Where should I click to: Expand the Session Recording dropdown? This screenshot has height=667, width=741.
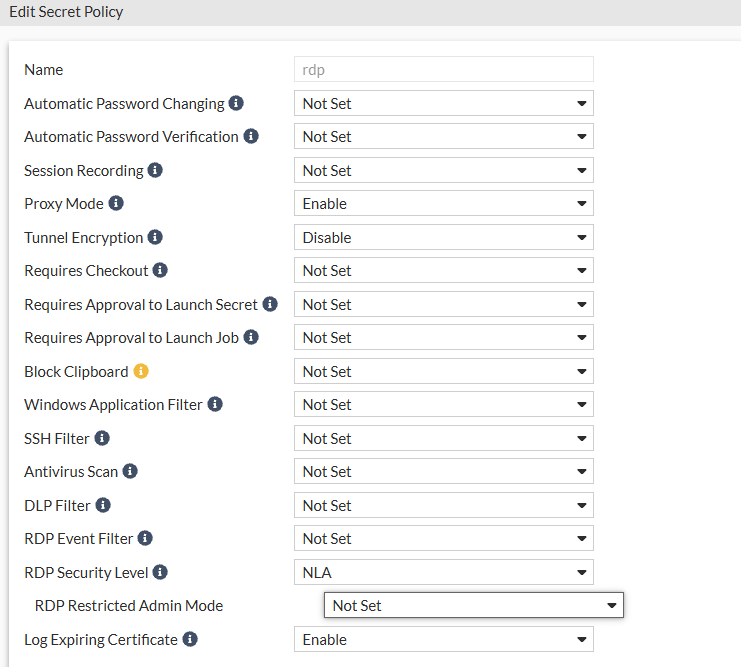click(443, 170)
